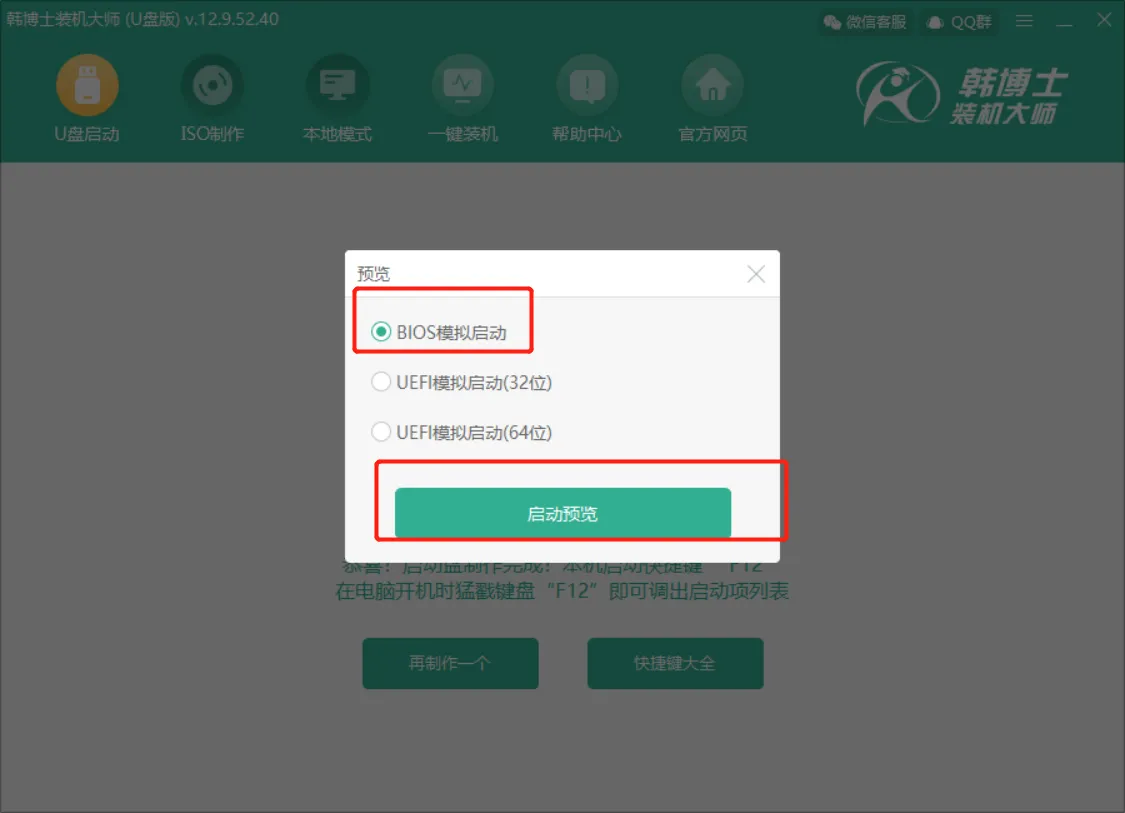1125x813 pixels.
Task: Minimize the 韩博士装机大师 window
Action: coord(1065,22)
